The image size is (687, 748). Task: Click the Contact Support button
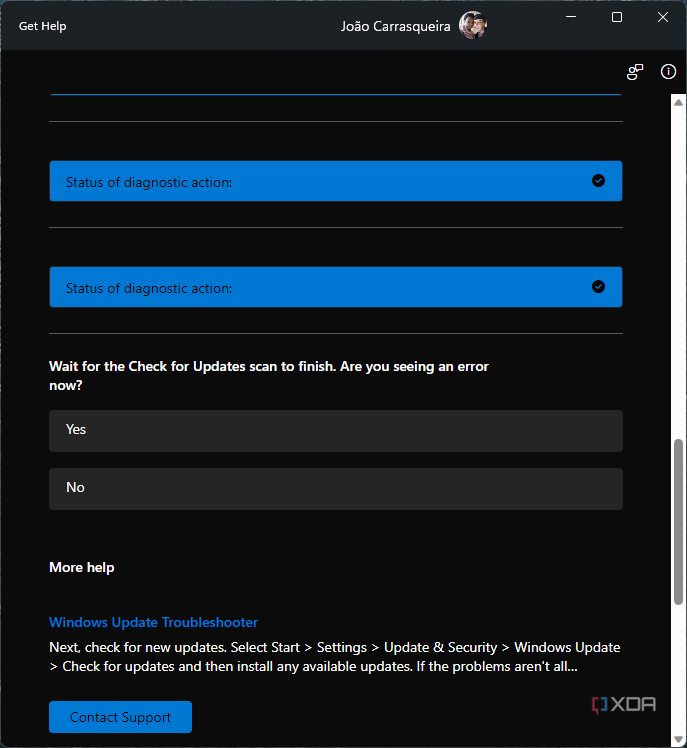coord(120,717)
